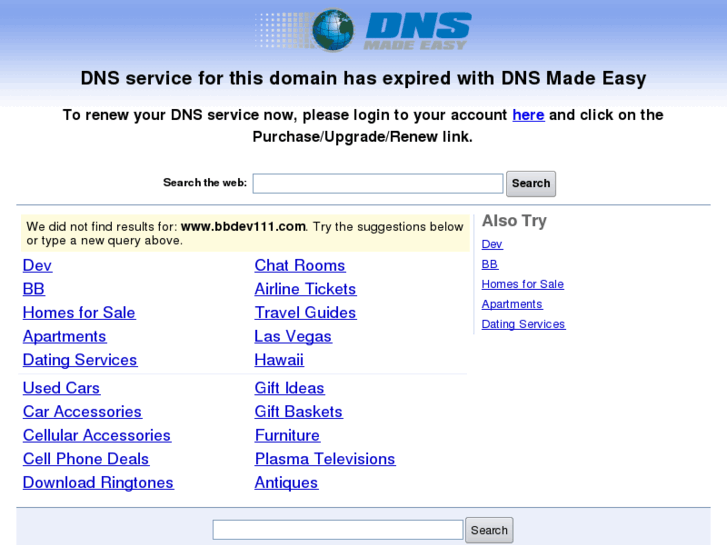Go to the Travel Guides link
The width and height of the screenshot is (727, 545).
point(305,313)
